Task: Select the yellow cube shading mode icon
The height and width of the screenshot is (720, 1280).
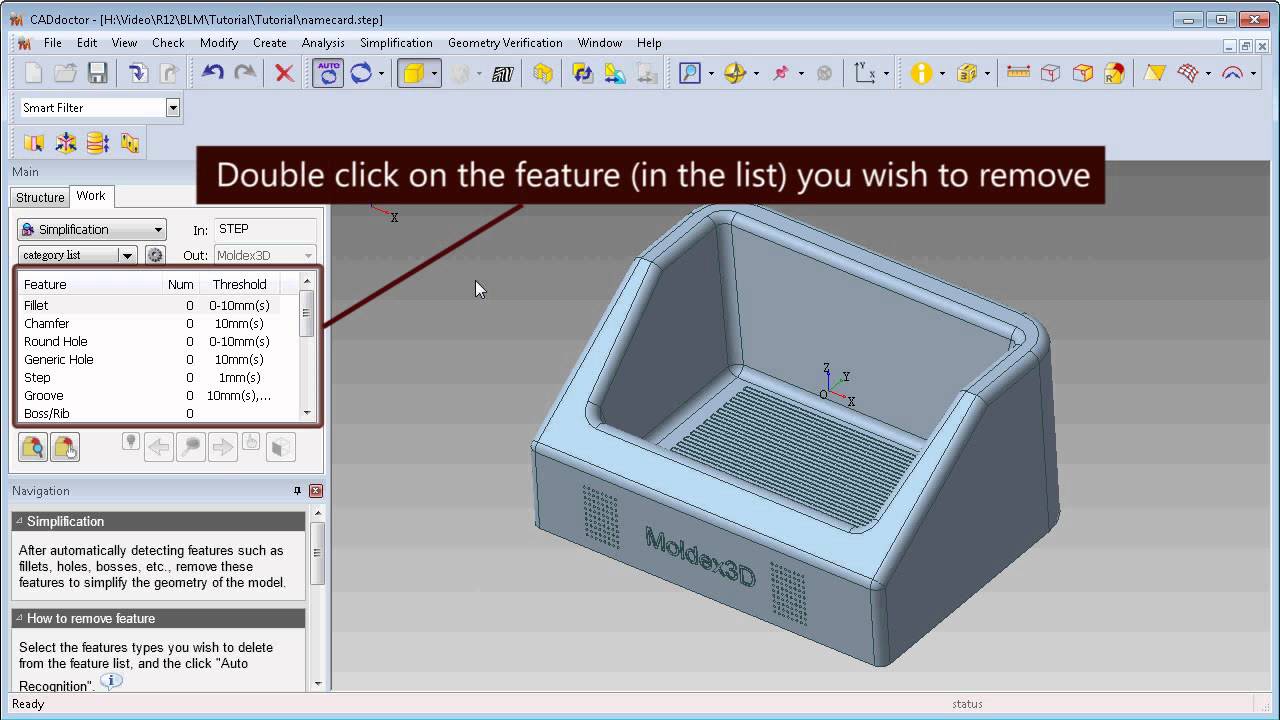Action: (x=413, y=73)
